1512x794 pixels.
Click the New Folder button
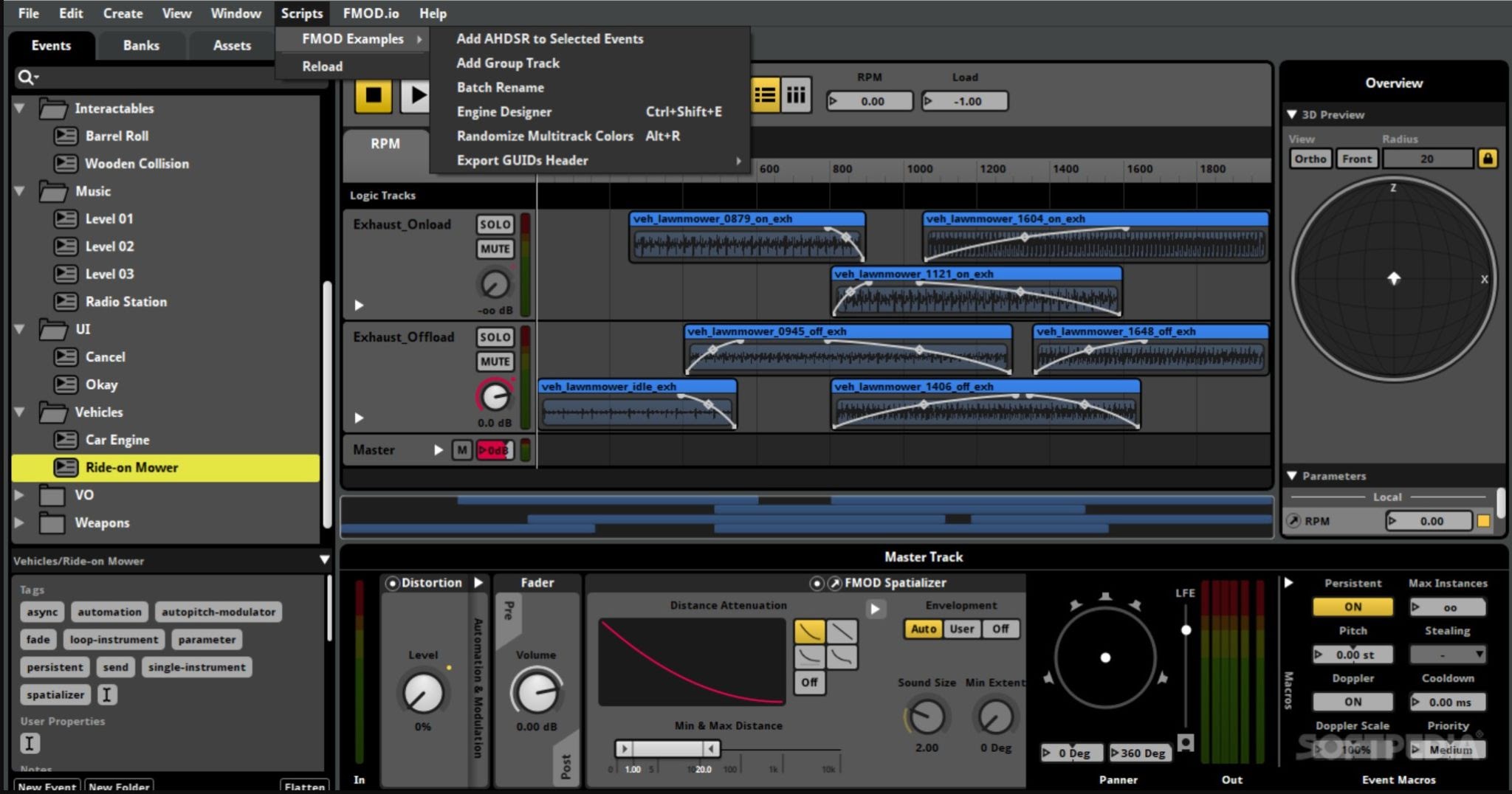119,787
